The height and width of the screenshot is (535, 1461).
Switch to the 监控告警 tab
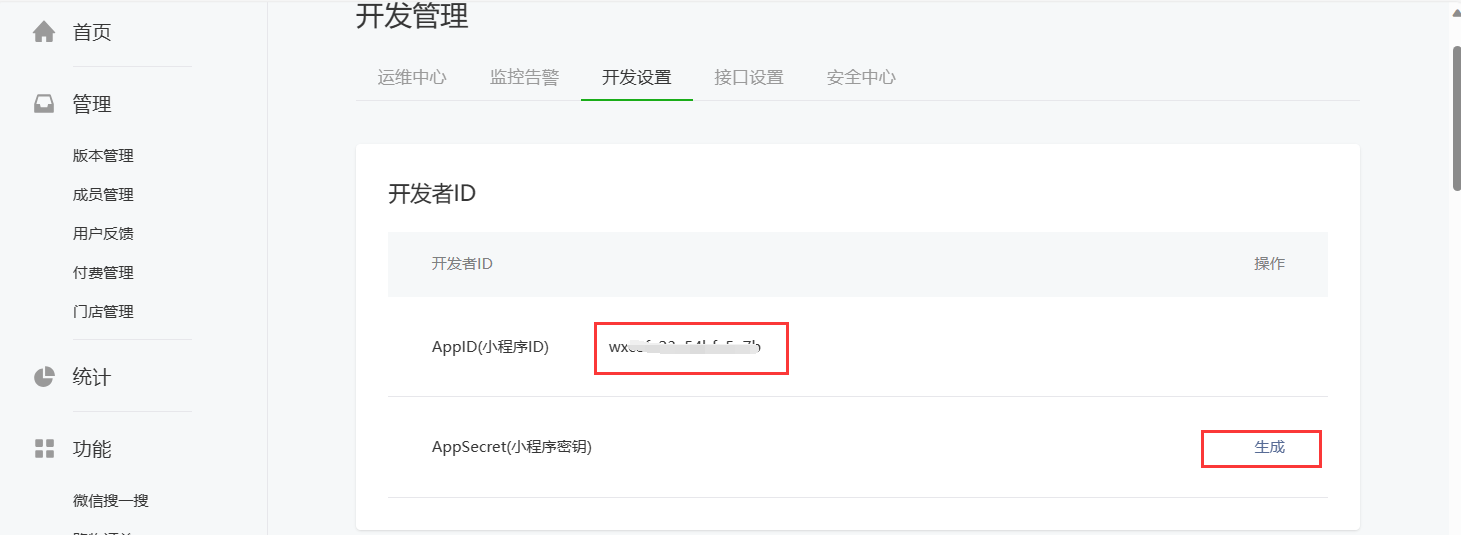coord(524,77)
